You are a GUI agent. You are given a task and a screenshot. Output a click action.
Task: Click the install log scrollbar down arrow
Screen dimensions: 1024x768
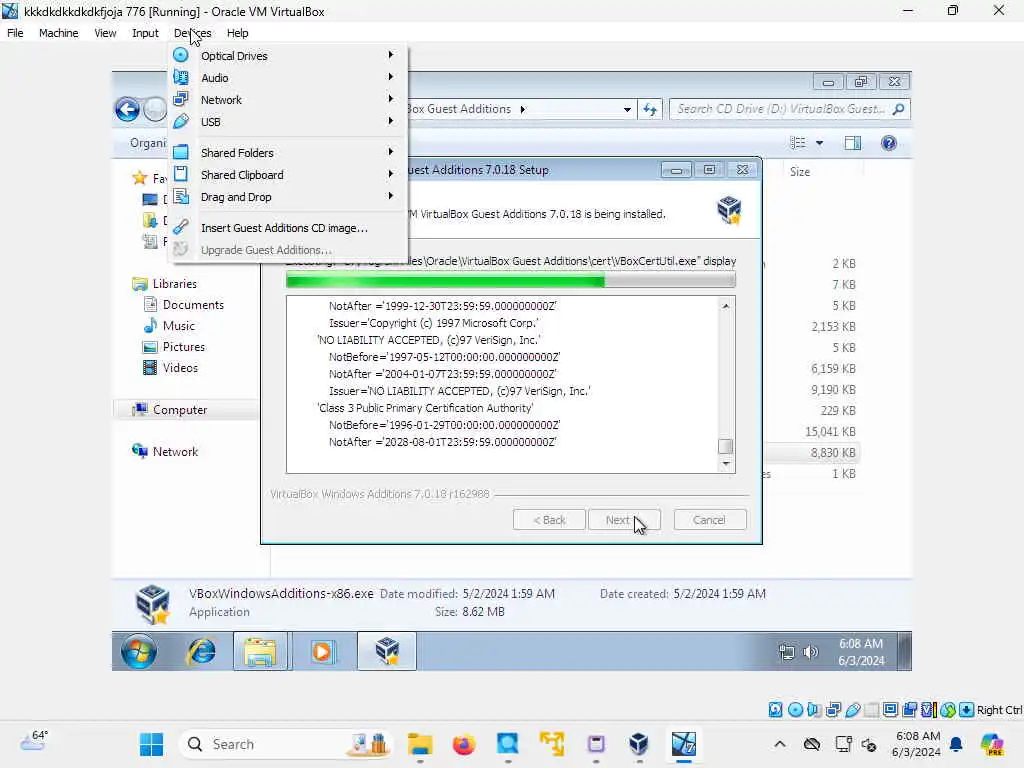[726, 464]
